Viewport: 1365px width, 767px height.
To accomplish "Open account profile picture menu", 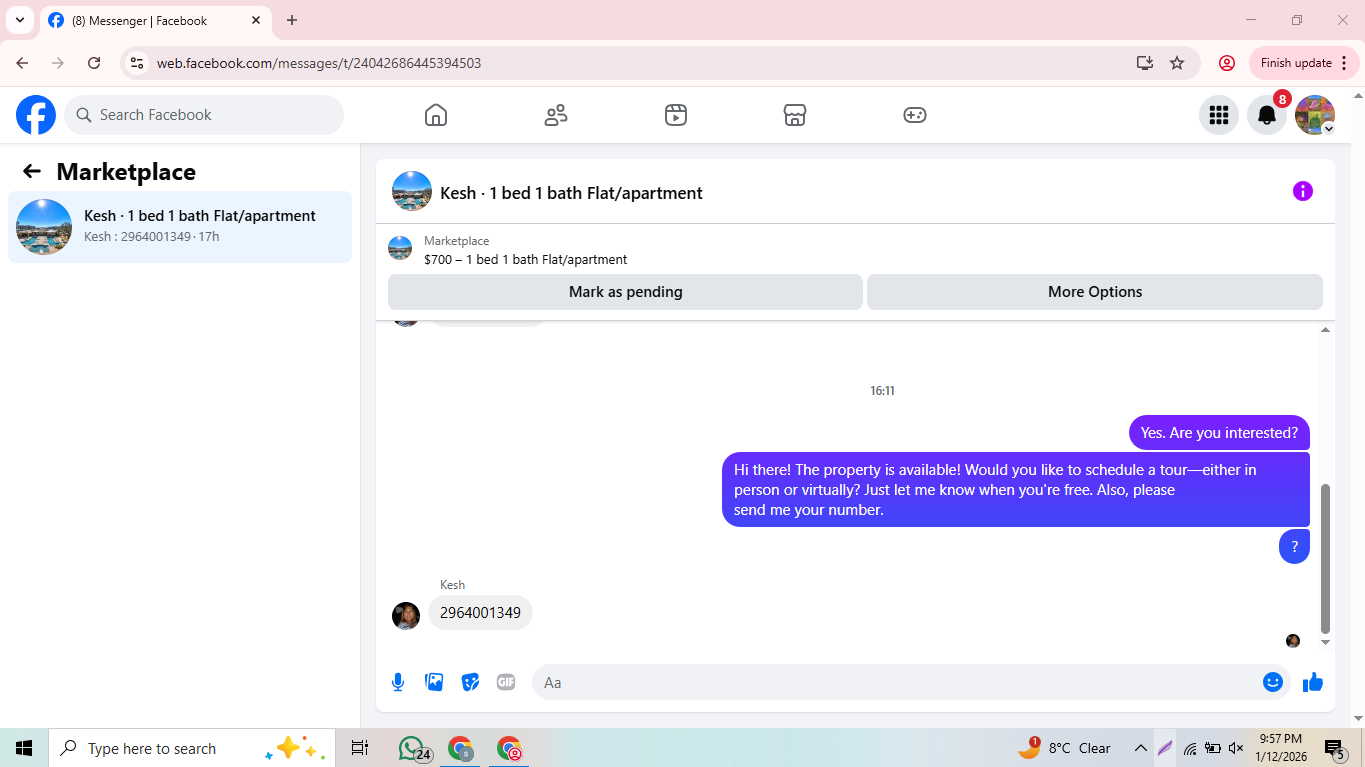I will 1315,115.
